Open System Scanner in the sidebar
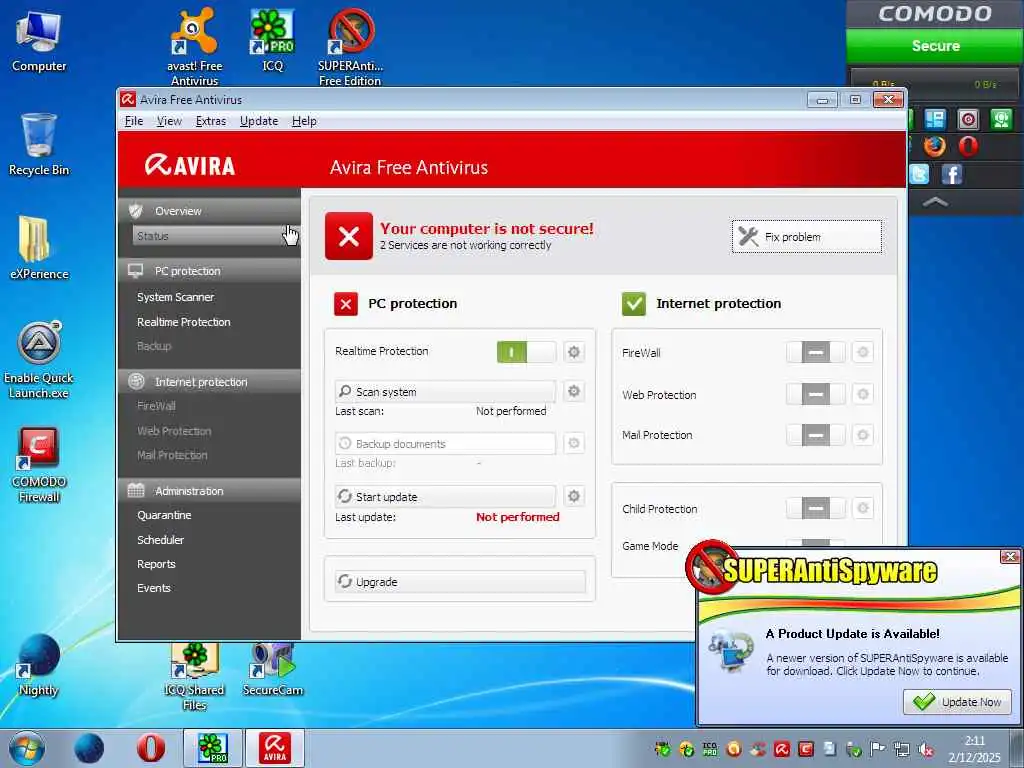This screenshot has width=1024, height=768. (x=175, y=297)
